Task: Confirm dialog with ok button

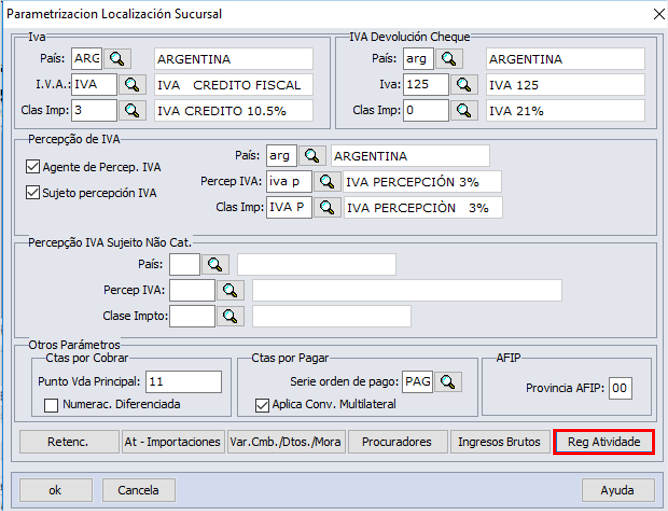Action: (55, 490)
